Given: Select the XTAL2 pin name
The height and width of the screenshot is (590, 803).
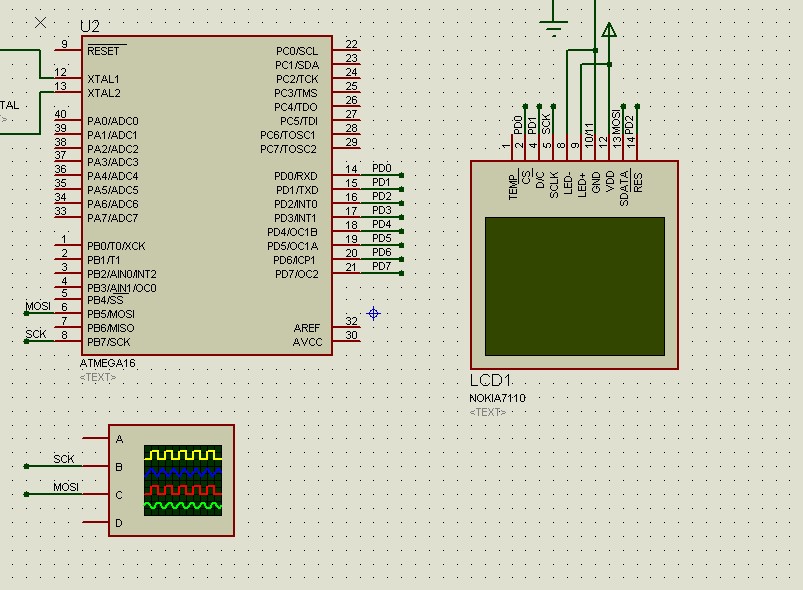Looking at the screenshot, I should tap(103, 93).
